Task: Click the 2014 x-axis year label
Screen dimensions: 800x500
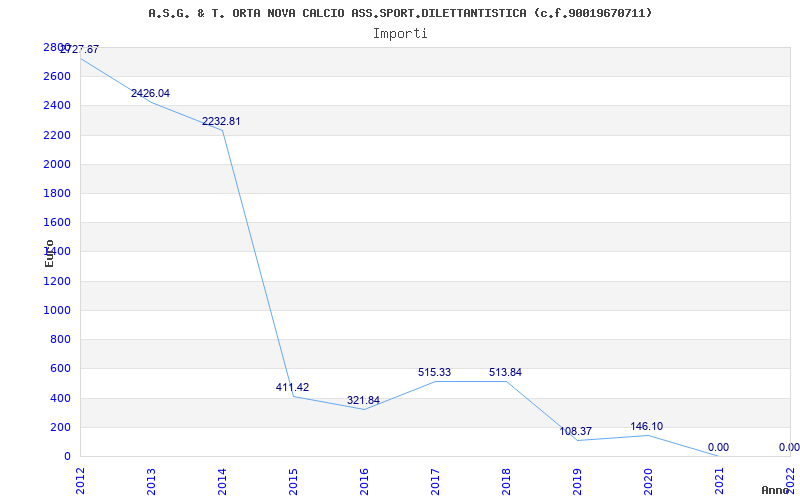Action: pyautogui.click(x=222, y=480)
